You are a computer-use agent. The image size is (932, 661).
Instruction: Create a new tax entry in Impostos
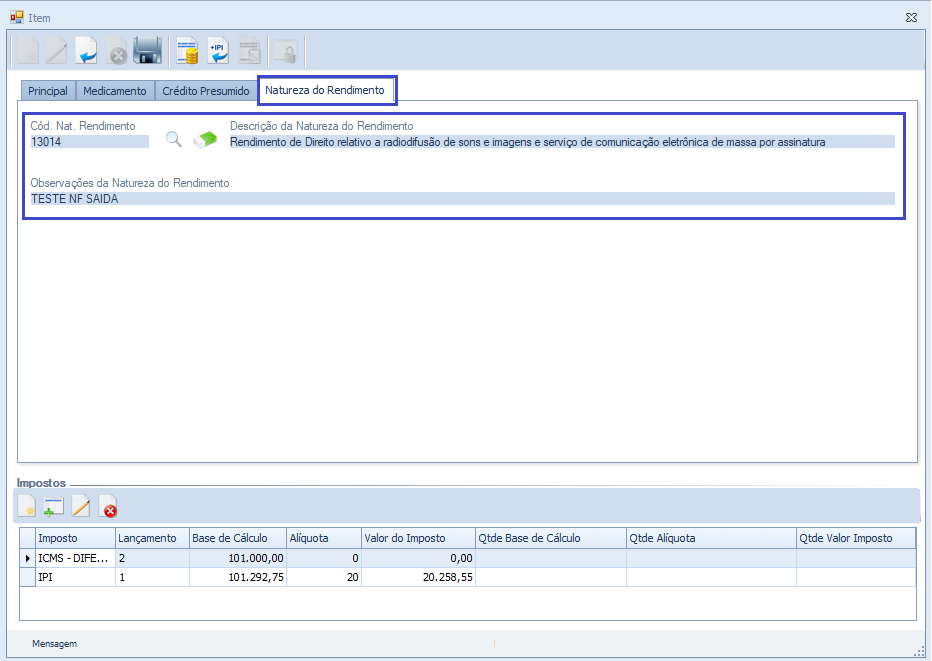tap(28, 507)
